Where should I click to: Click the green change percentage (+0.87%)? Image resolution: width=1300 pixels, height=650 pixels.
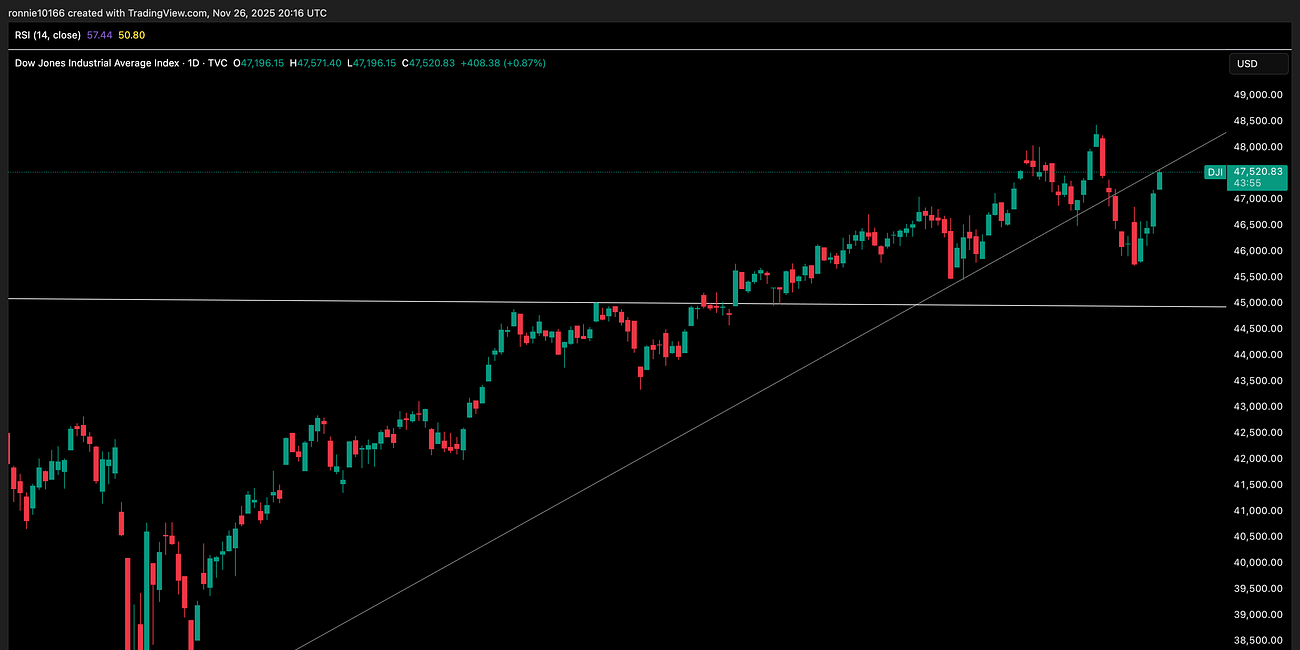[523, 62]
